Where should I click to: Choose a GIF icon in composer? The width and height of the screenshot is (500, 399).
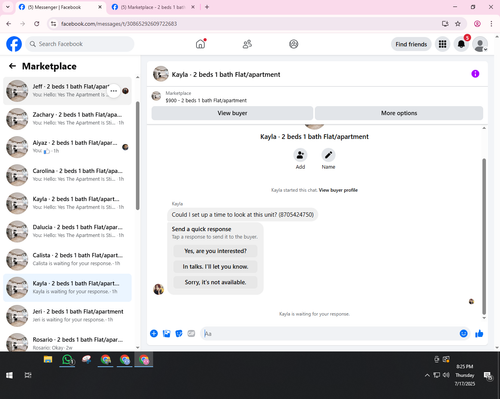click(191, 333)
